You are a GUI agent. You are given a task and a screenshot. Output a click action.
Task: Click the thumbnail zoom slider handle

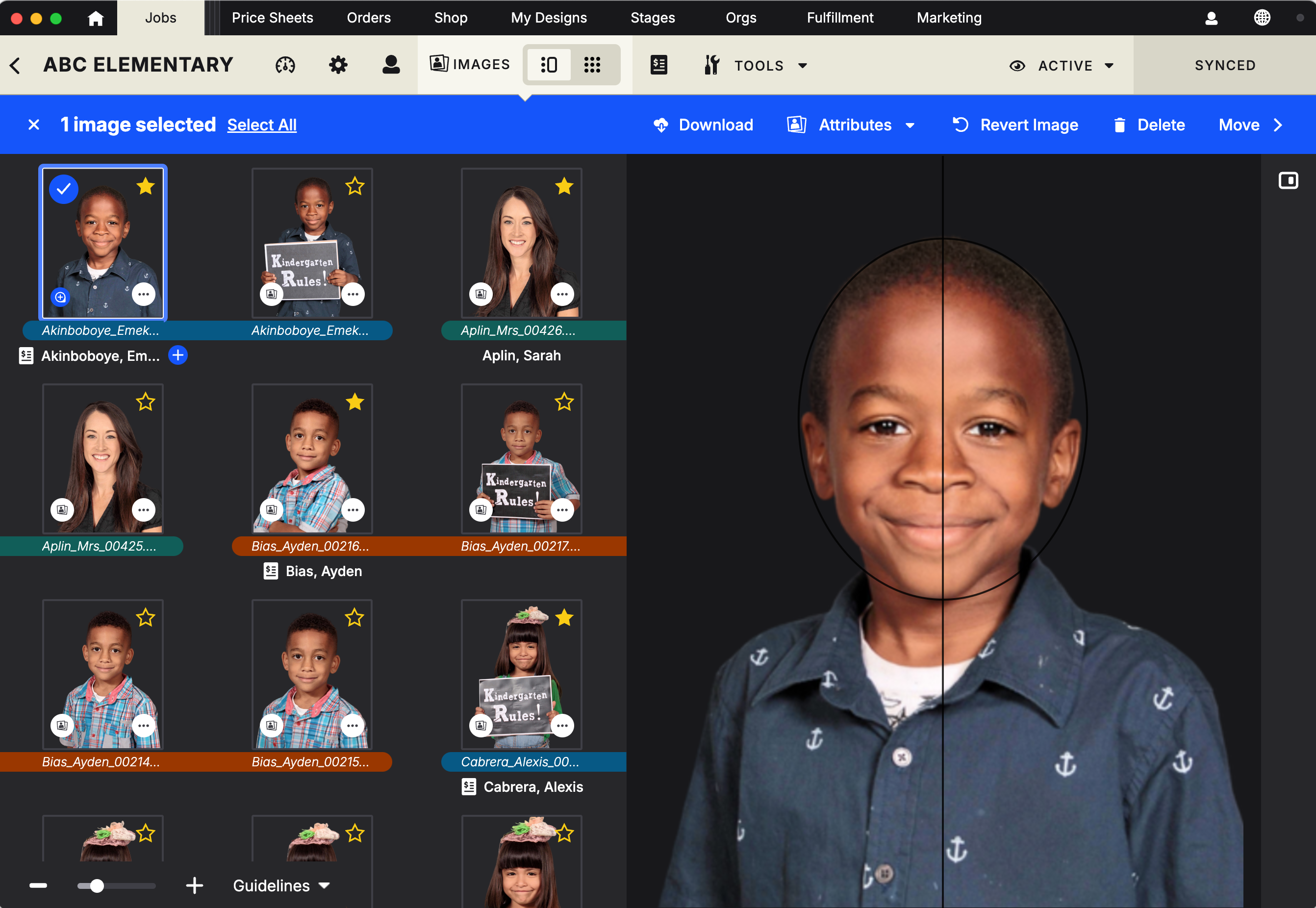point(97,886)
